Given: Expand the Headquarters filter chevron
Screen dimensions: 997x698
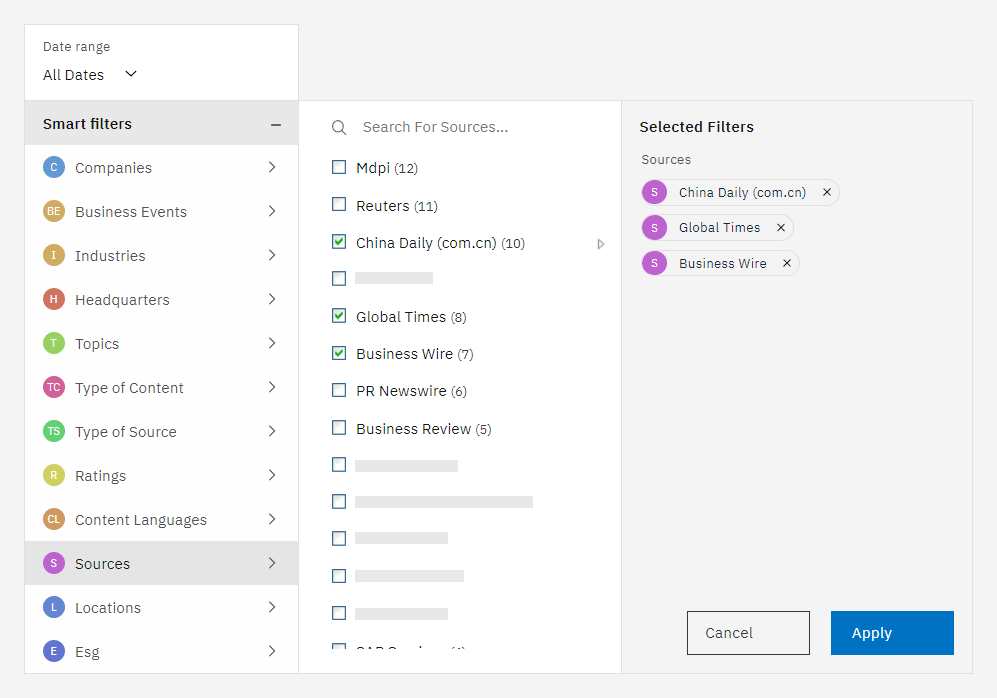Looking at the screenshot, I should tap(272, 299).
